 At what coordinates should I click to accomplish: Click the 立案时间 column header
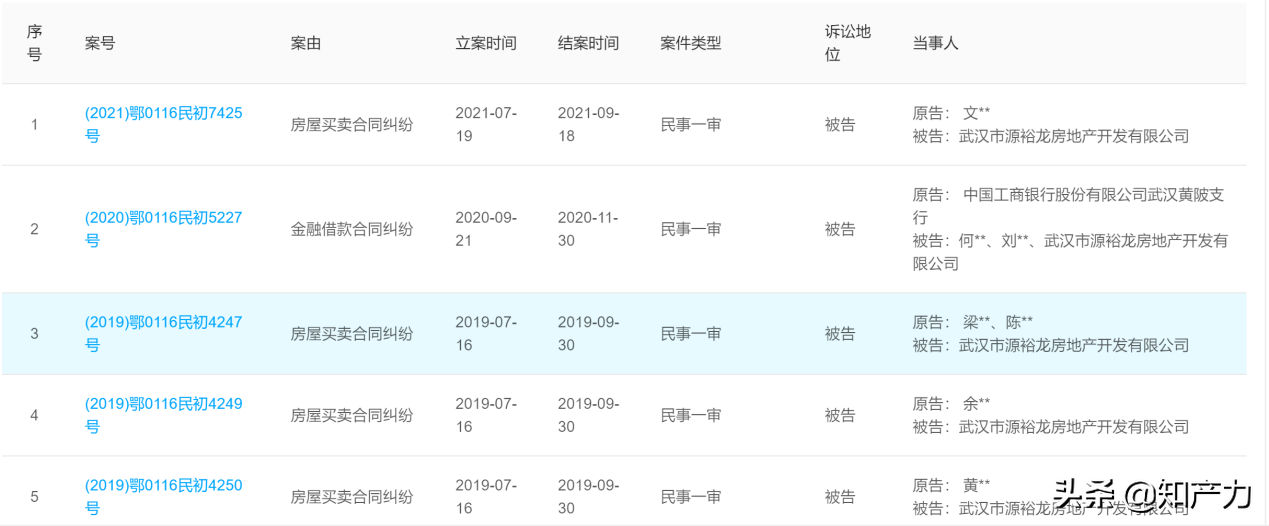(486, 43)
